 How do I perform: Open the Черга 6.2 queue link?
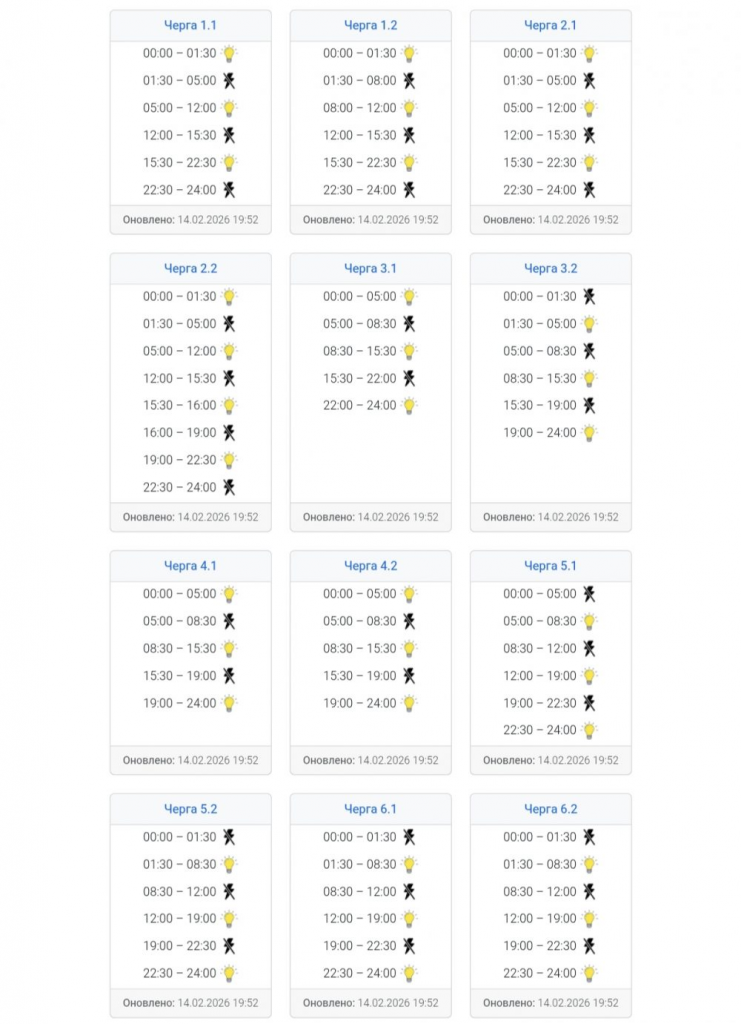(550, 809)
